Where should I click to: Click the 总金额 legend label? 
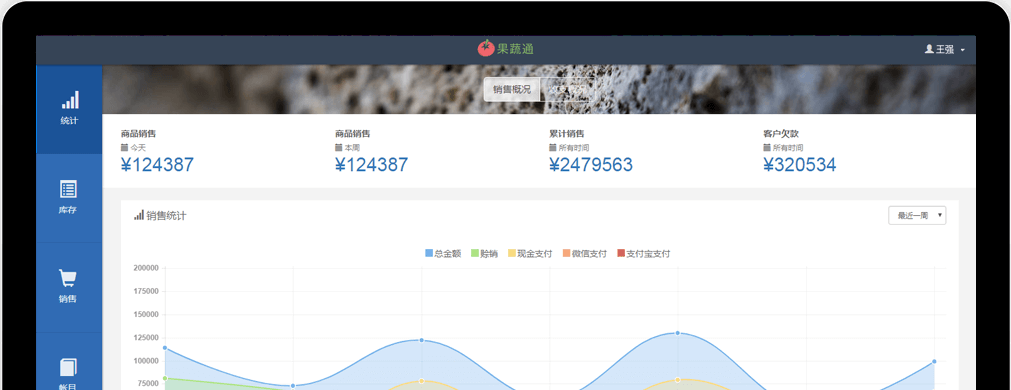coord(447,254)
